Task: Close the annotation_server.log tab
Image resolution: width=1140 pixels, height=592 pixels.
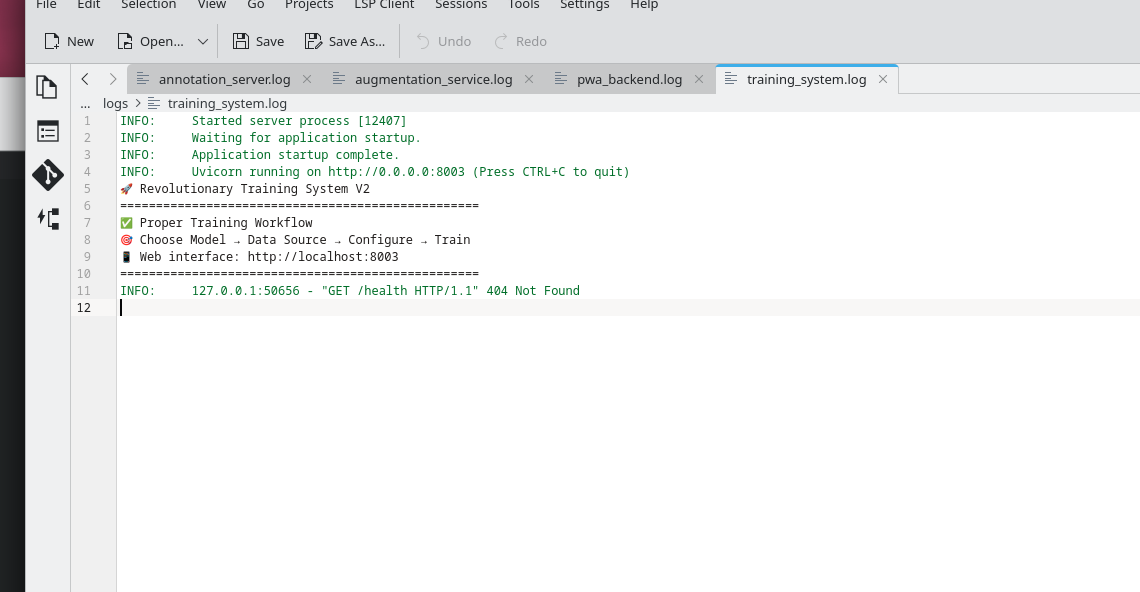Action: click(x=307, y=79)
